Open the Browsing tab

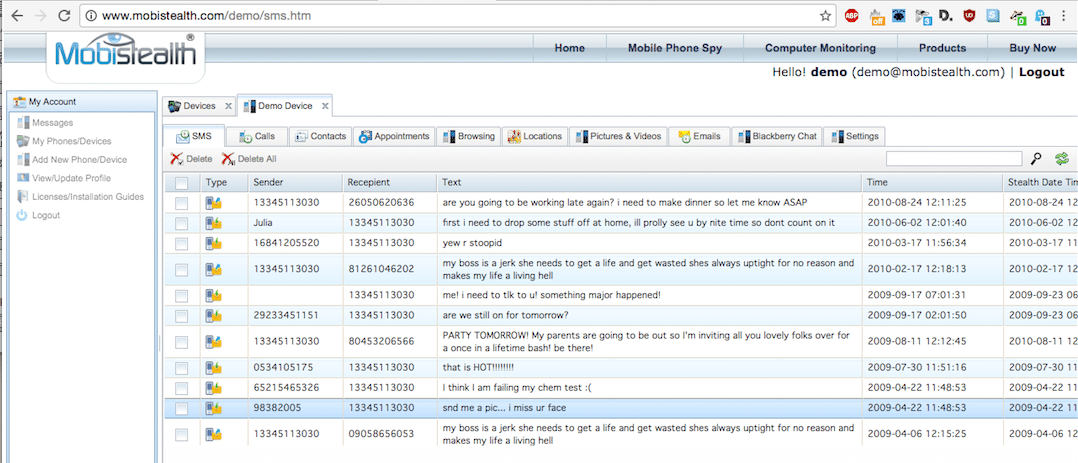pyautogui.click(x=468, y=136)
